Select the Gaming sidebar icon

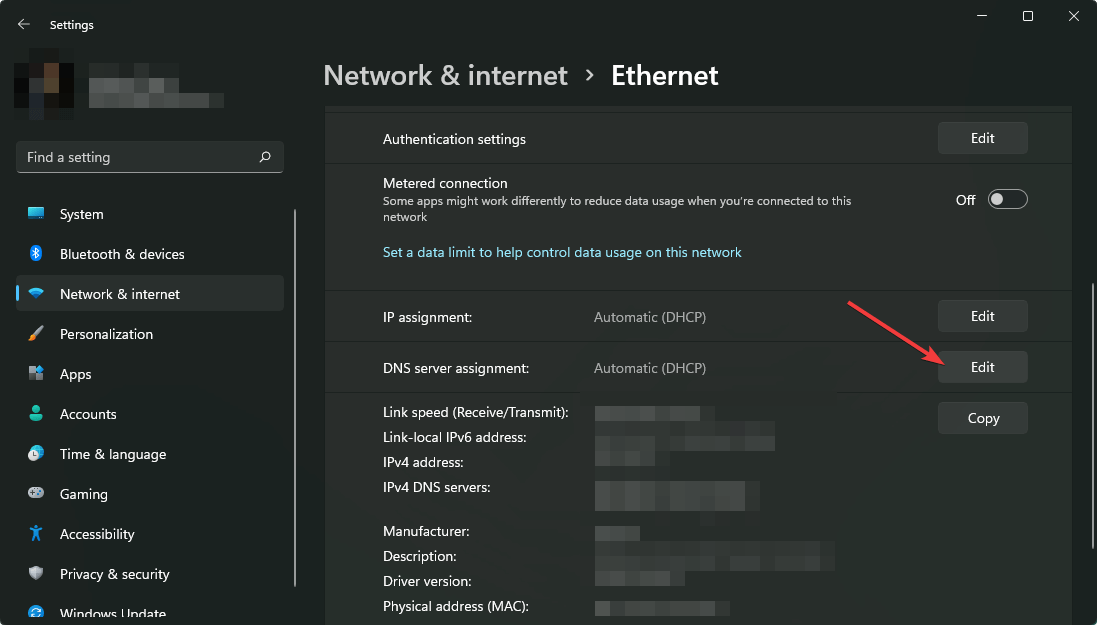click(x=36, y=493)
